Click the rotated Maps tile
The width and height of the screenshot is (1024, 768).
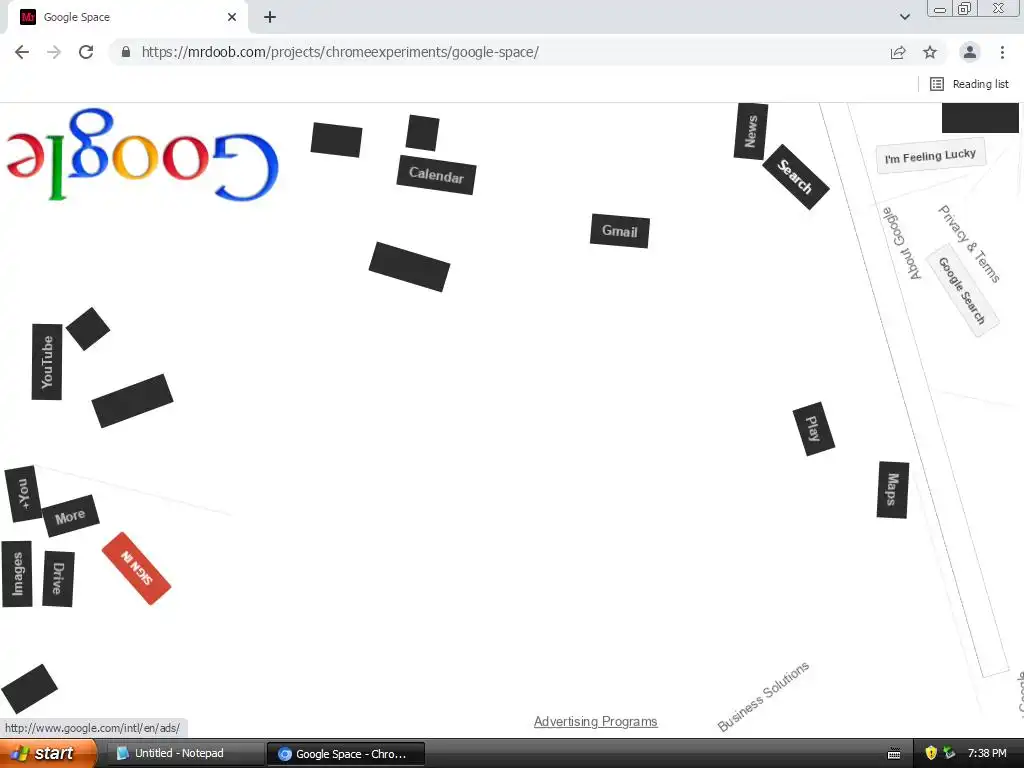pos(893,490)
